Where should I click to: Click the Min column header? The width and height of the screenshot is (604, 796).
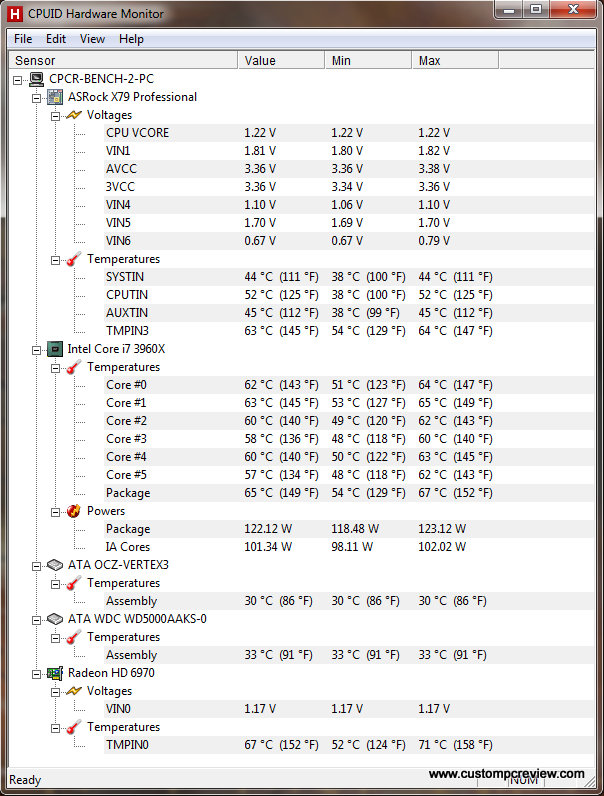pyautogui.click(x=368, y=60)
